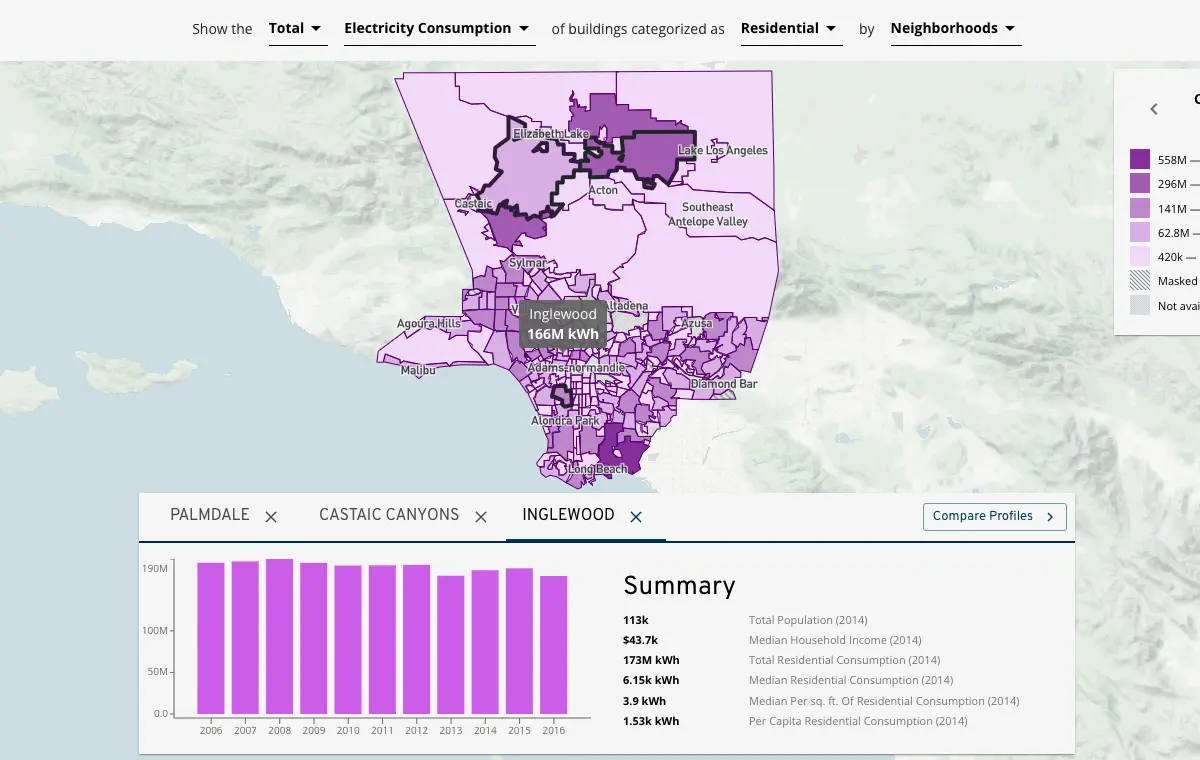Open the Residential building category dropdown
Image resolution: width=1200 pixels, height=760 pixels.
pos(790,29)
